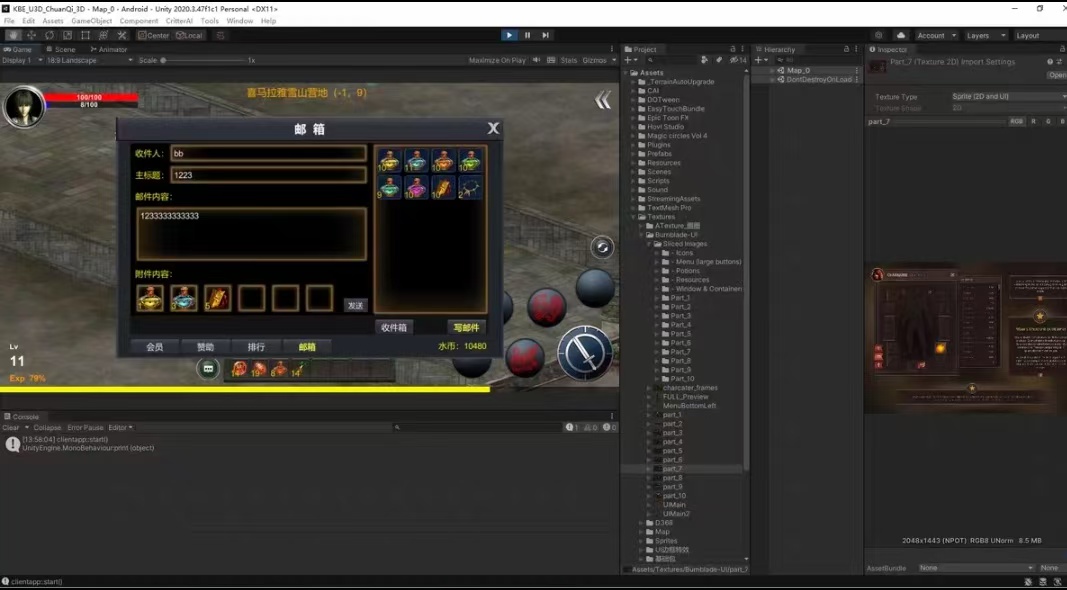This screenshot has height=590, width=1067.
Task: Toggle Mute Audio in Game view
Action: (536, 61)
